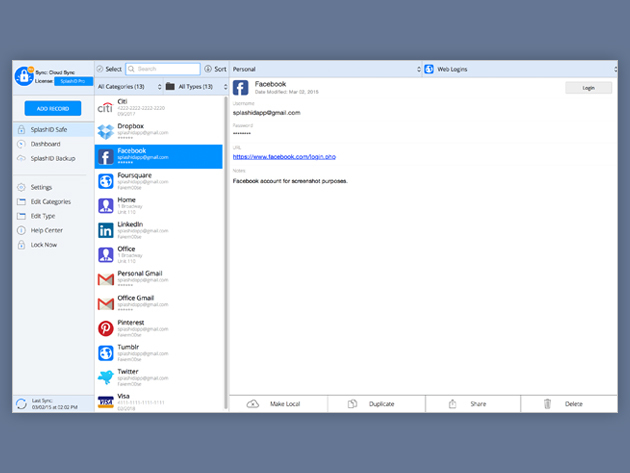This screenshot has height=473, width=630.
Task: Select the Tumblr record
Action: click(159, 353)
